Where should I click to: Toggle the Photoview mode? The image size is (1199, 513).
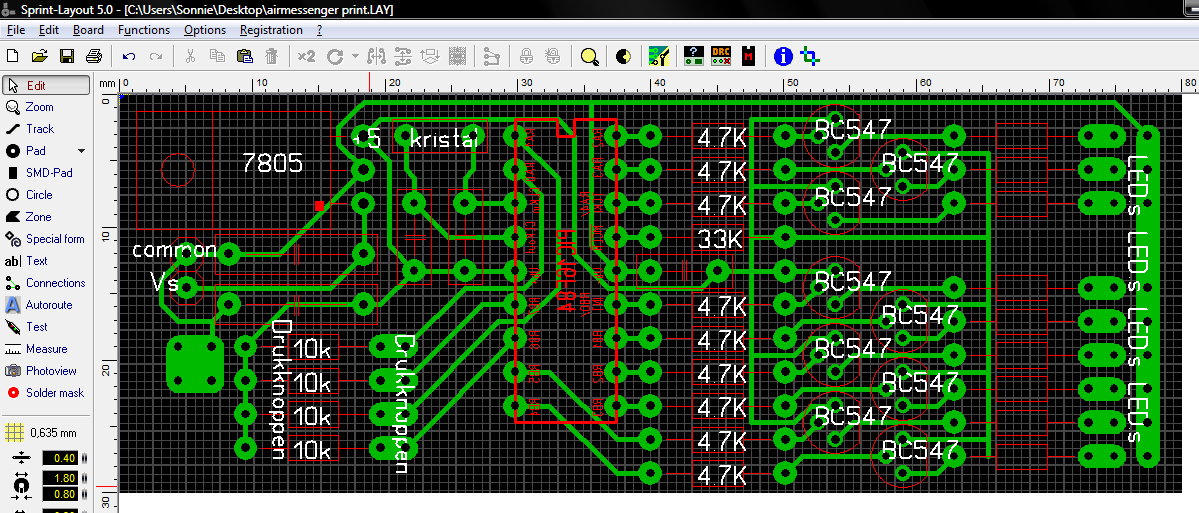coord(50,371)
